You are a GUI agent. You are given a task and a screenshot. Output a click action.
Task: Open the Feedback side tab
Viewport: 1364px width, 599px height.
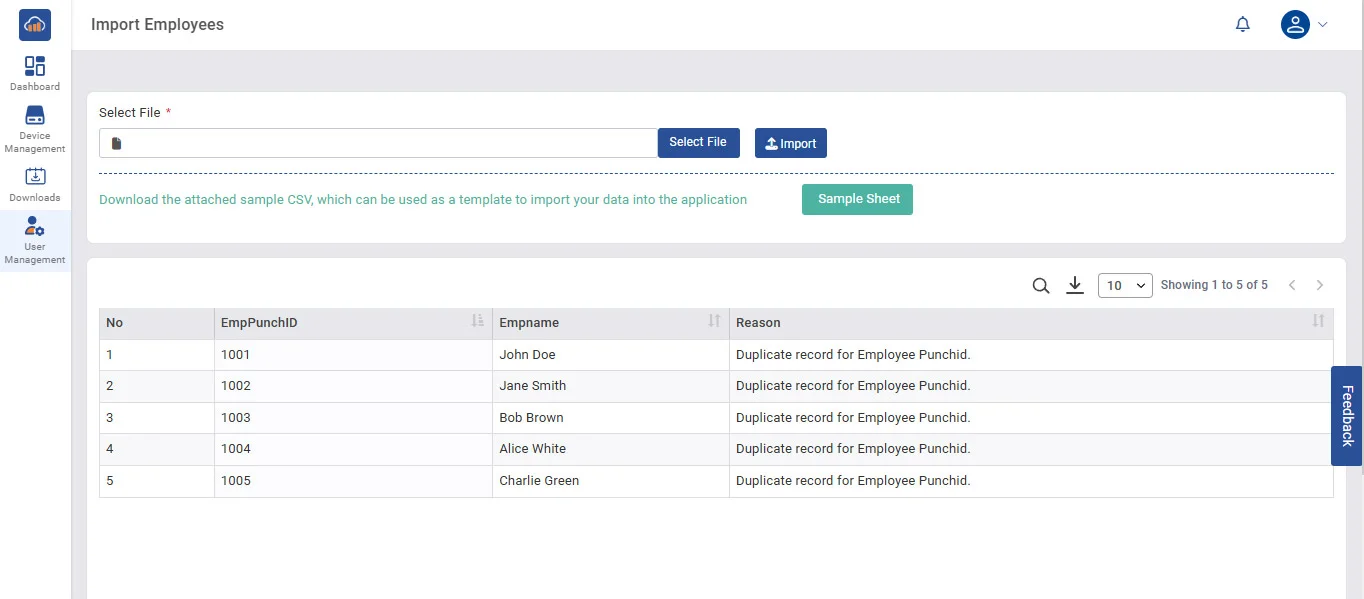(x=1347, y=415)
